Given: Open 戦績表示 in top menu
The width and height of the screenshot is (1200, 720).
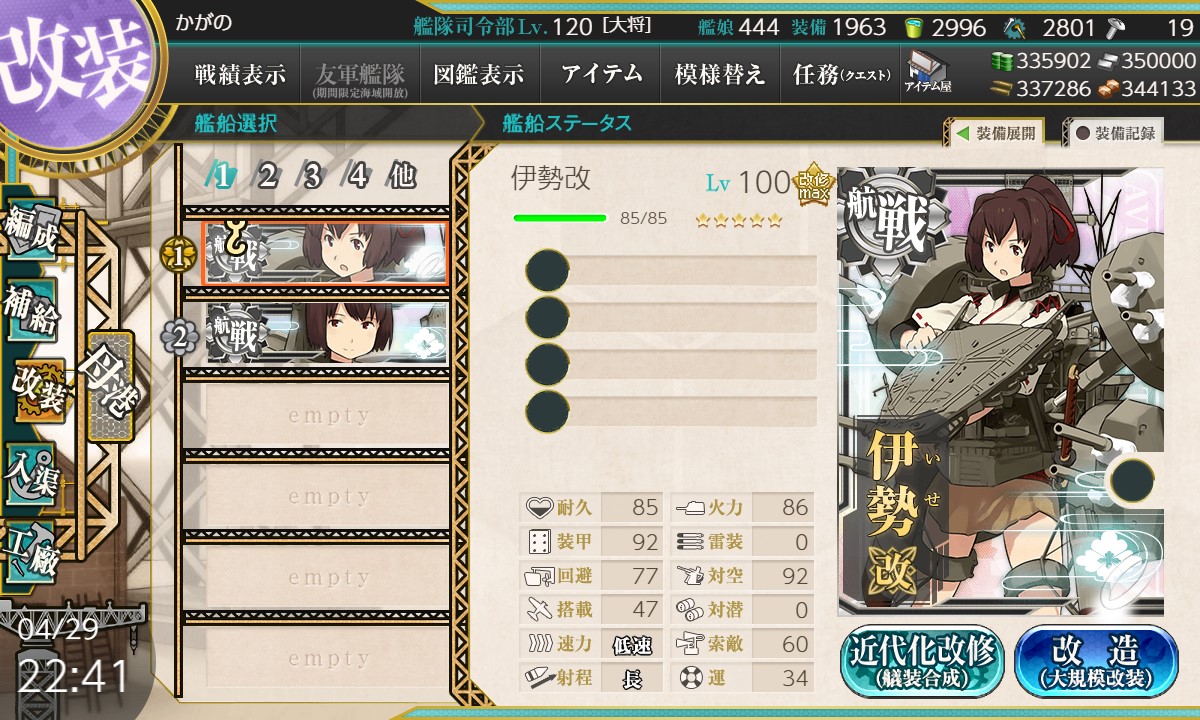Looking at the screenshot, I should (240, 74).
